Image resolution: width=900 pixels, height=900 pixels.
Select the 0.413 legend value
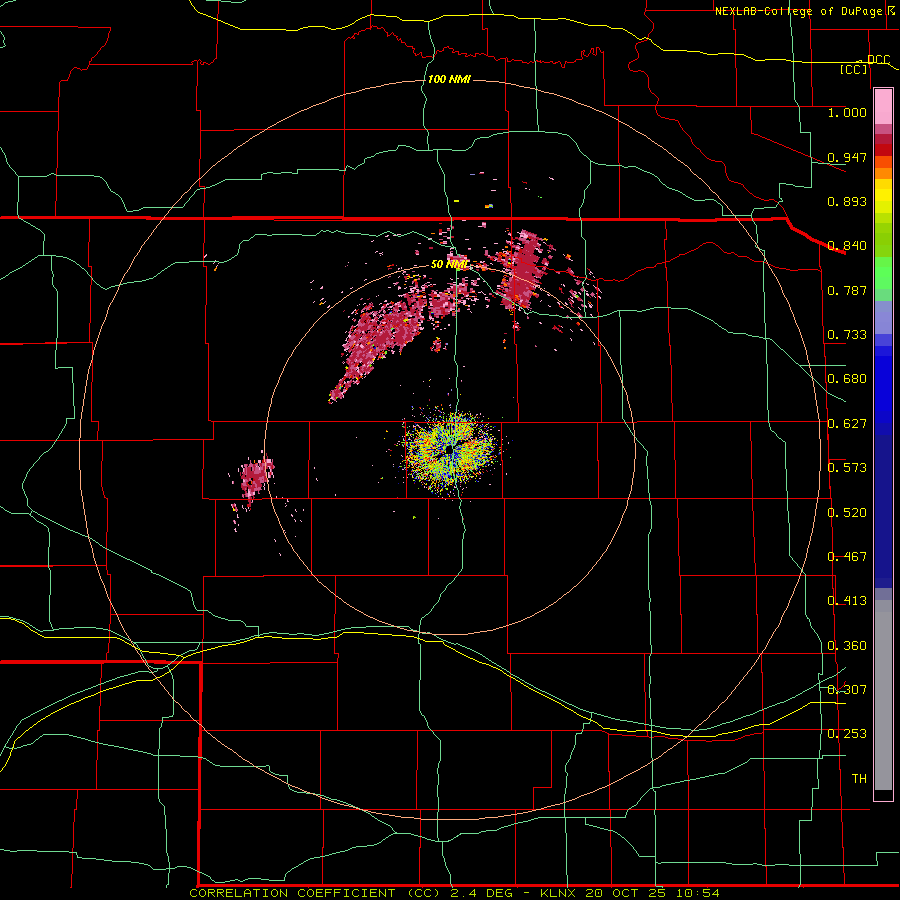click(847, 601)
